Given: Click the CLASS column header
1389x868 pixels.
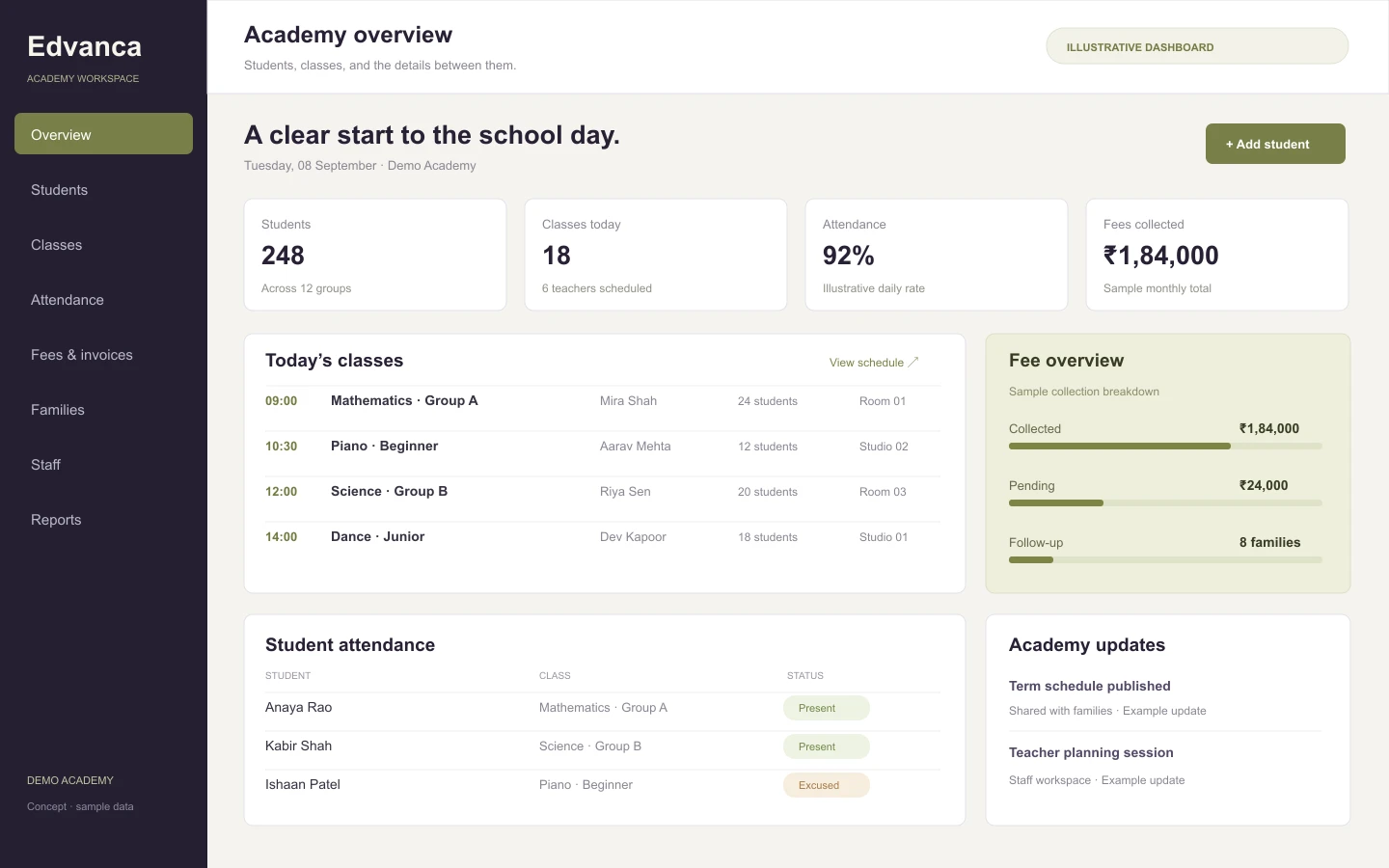Looking at the screenshot, I should pos(555,675).
